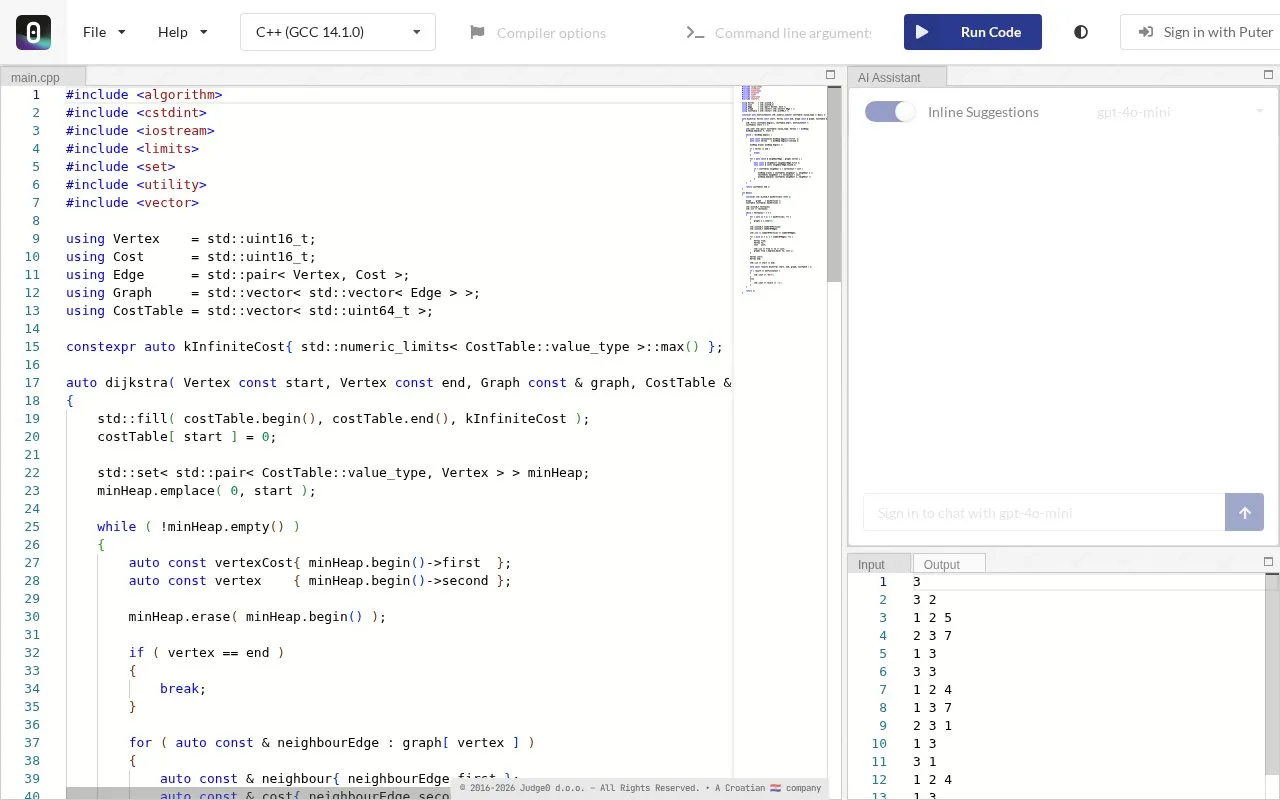The height and width of the screenshot is (800, 1280).
Task: Click the 'constexpr auto kInfiniteCost' line
Action: coord(394,347)
